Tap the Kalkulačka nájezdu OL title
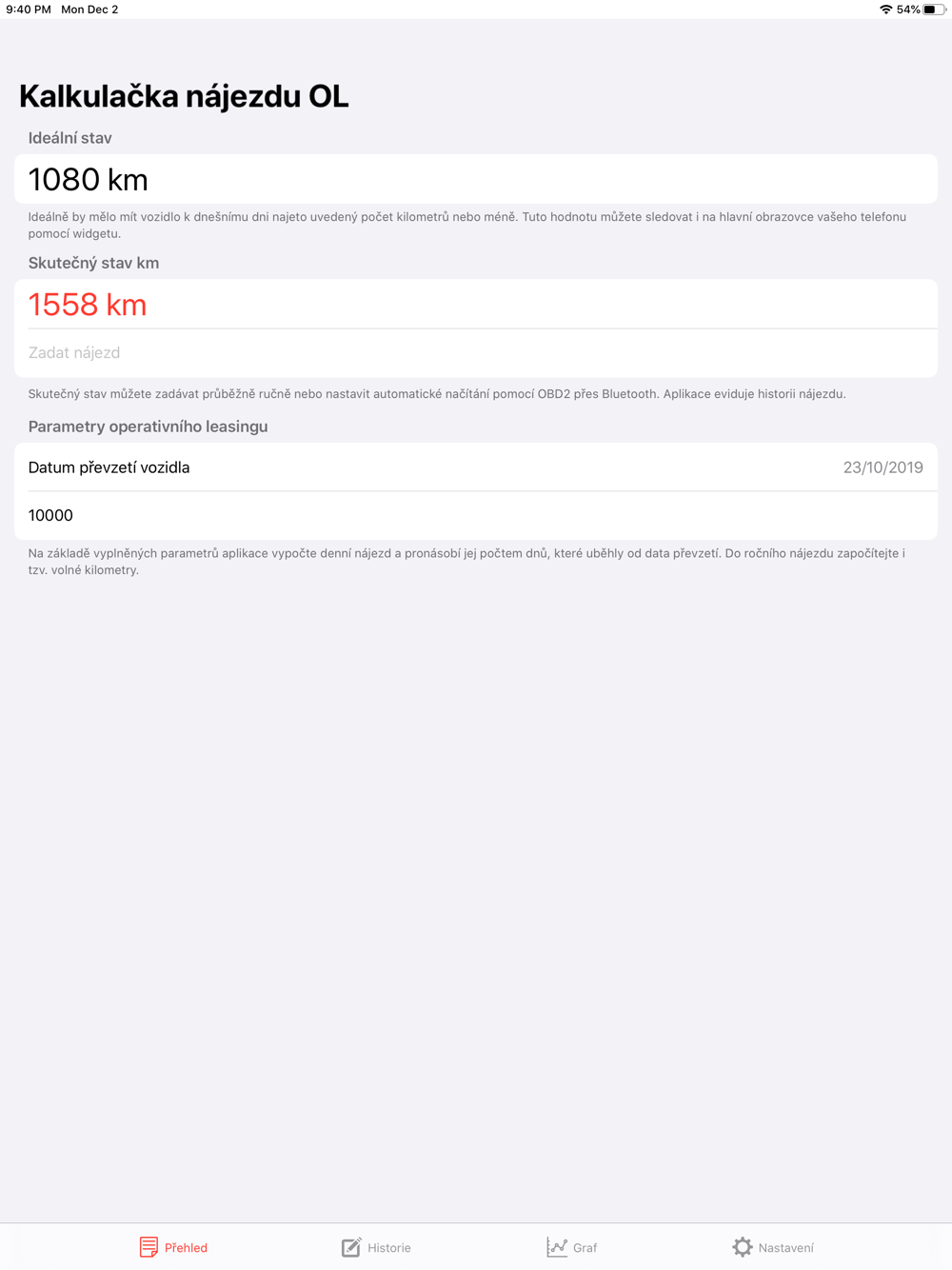 pos(184,96)
